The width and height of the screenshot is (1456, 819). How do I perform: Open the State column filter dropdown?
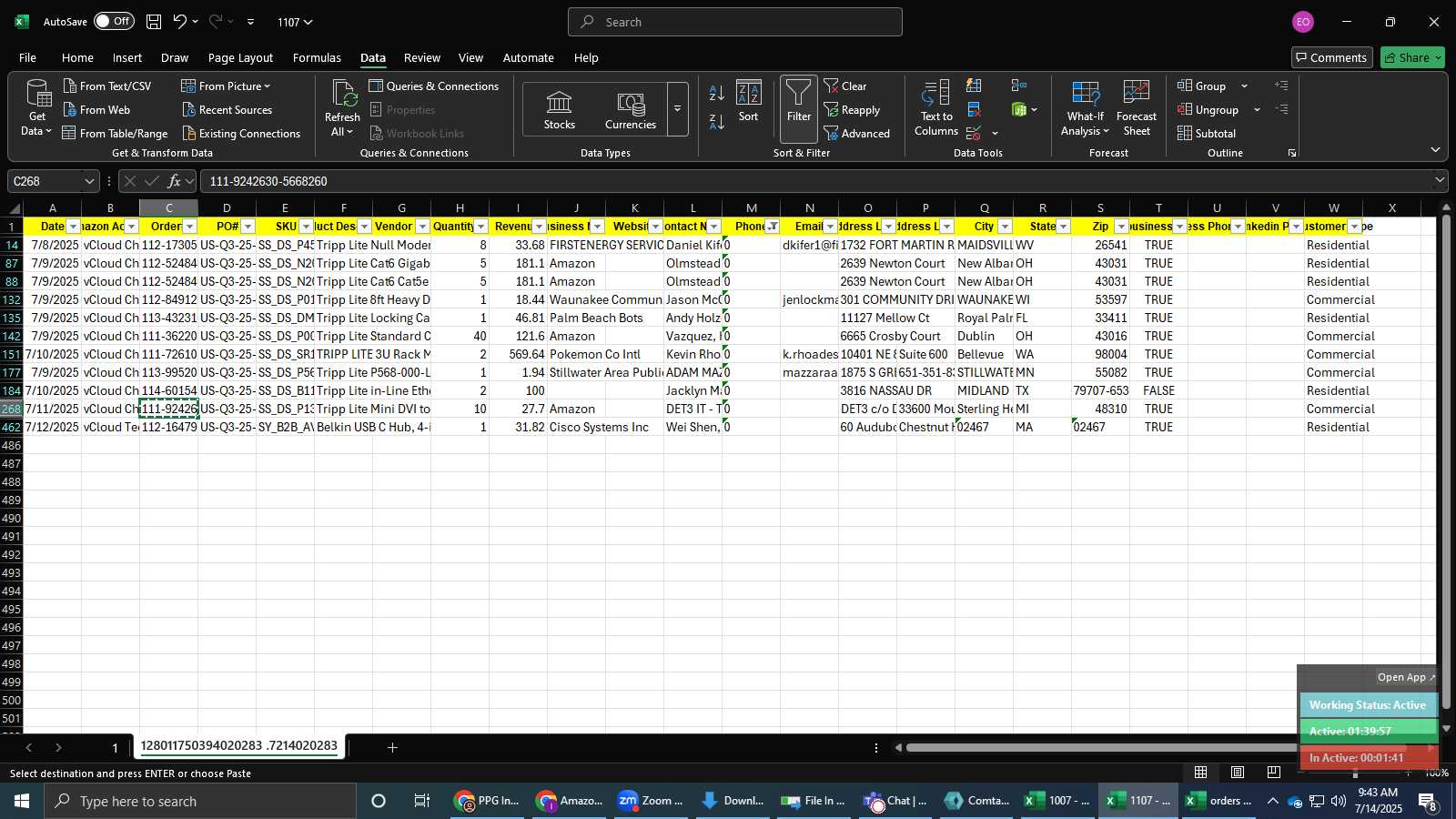[x=1063, y=227]
